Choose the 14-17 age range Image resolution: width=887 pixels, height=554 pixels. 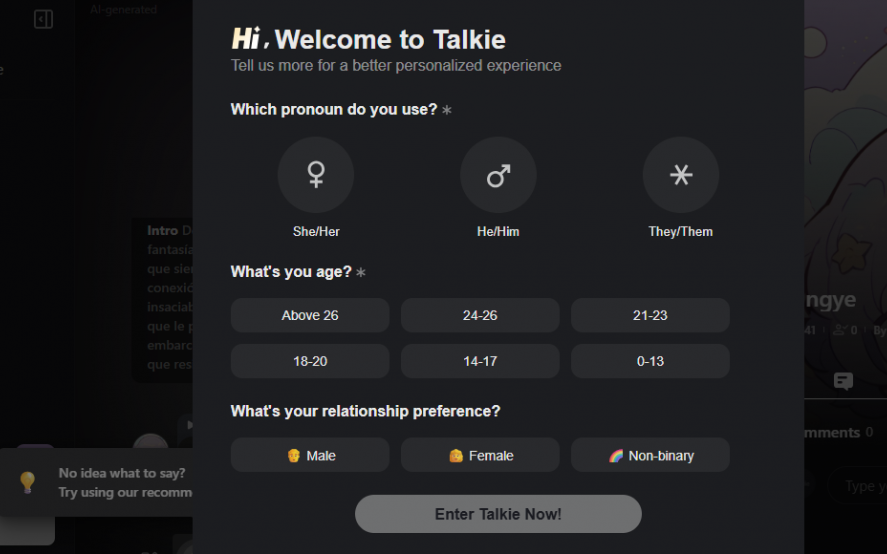[x=480, y=361]
